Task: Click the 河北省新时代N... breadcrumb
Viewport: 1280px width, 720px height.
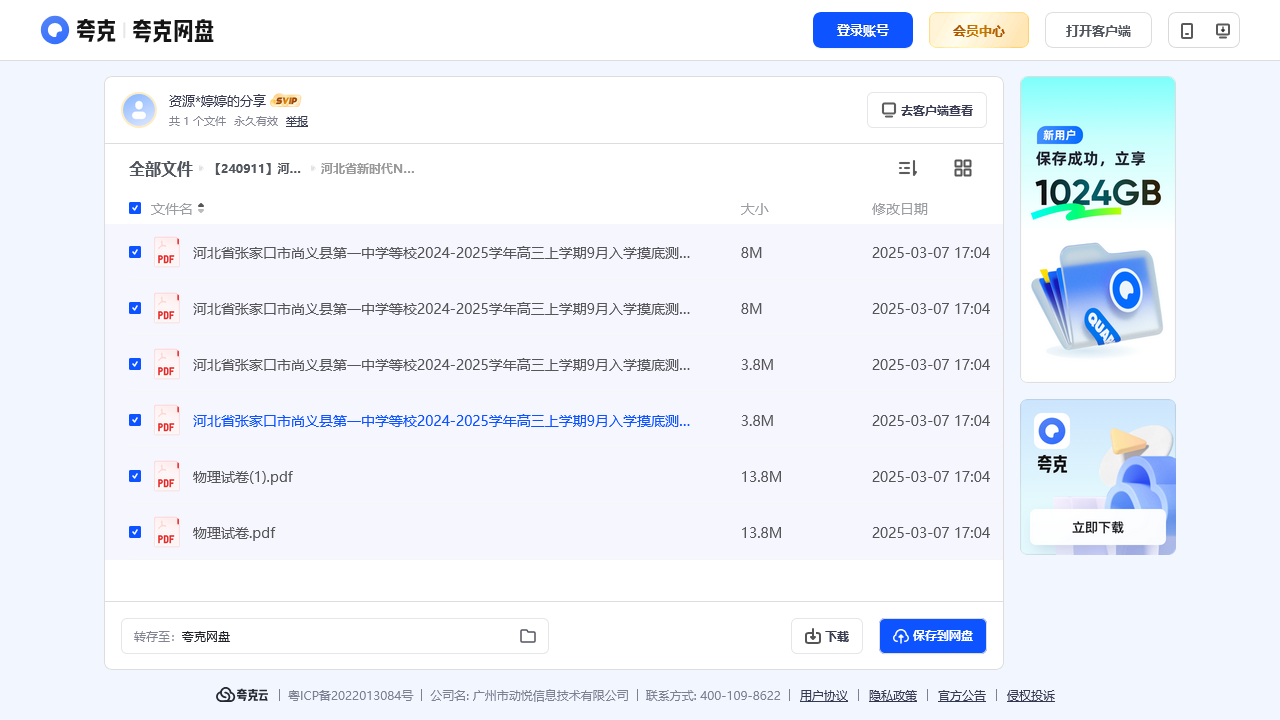Action: tap(367, 169)
